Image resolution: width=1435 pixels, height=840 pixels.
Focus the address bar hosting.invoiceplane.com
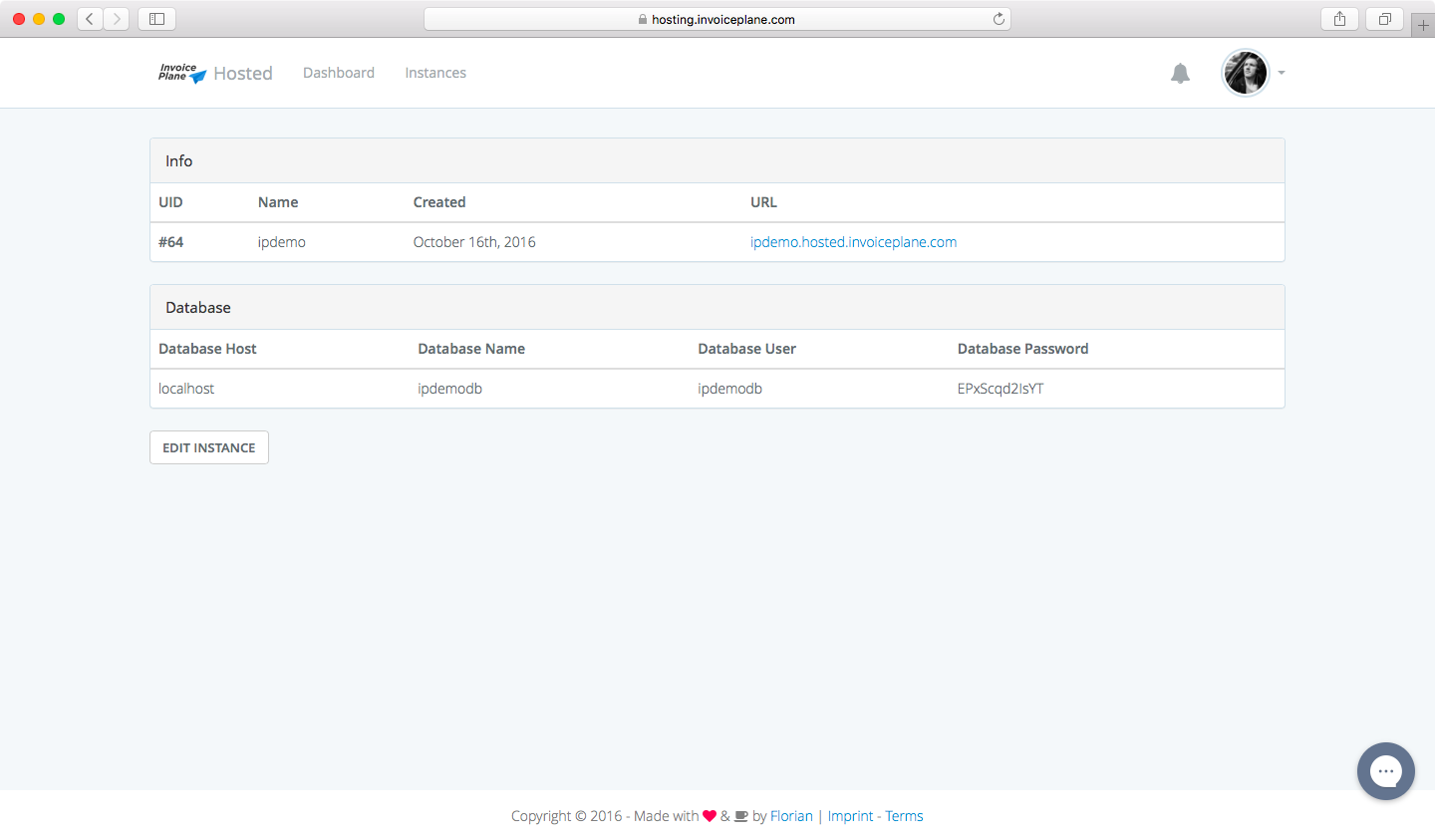pyautogui.click(x=717, y=19)
